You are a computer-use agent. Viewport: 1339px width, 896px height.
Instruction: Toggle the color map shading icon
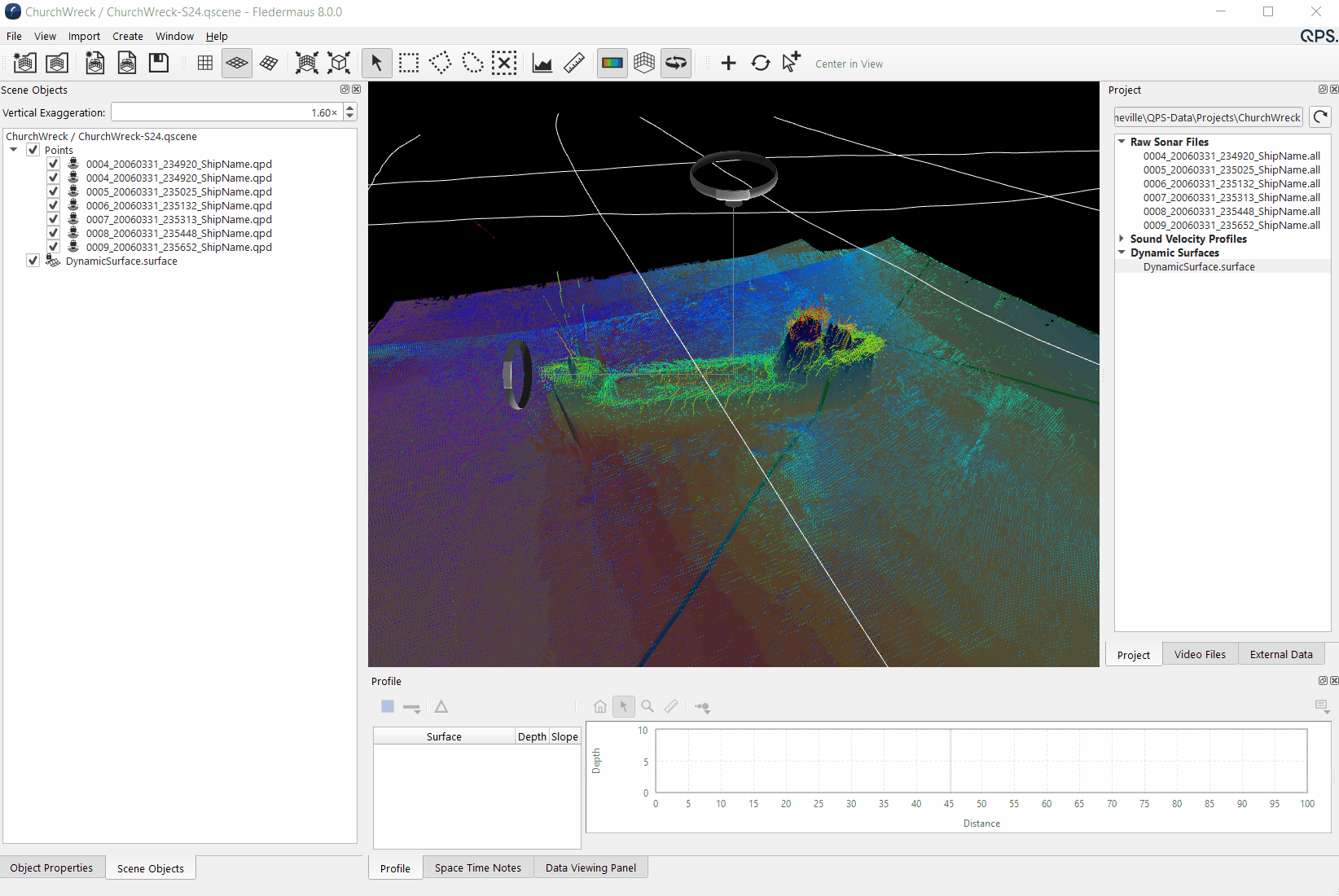click(x=612, y=64)
